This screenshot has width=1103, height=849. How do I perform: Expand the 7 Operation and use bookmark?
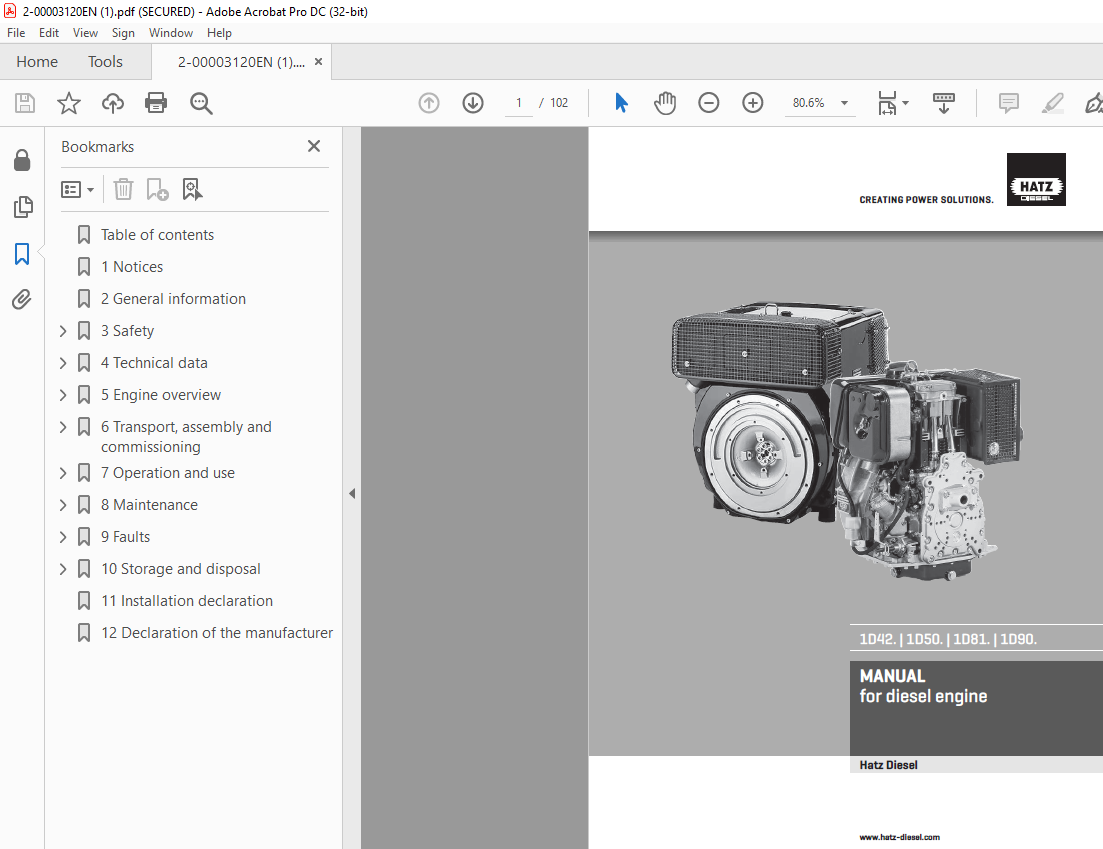[x=63, y=473]
